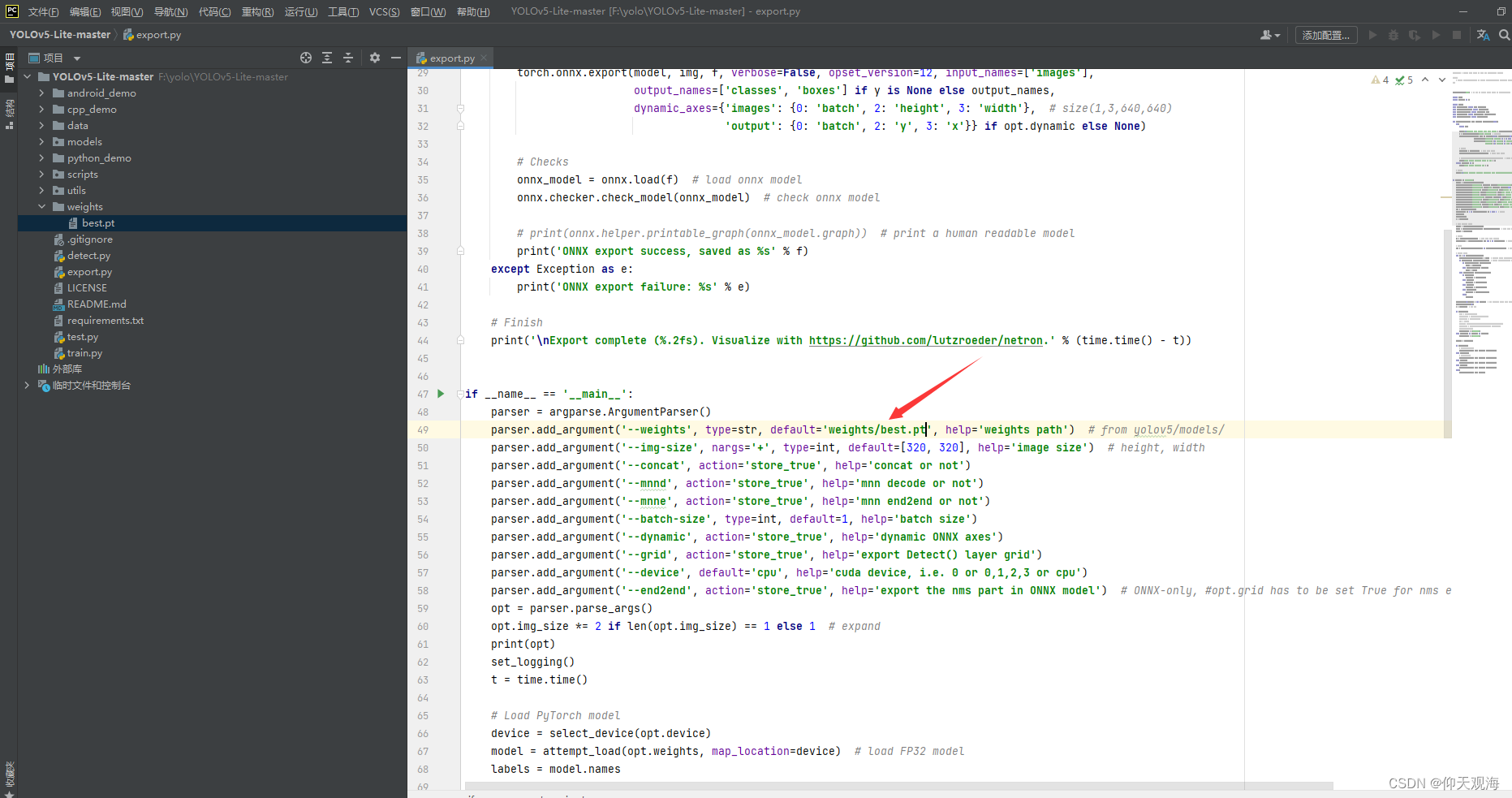The height and width of the screenshot is (798, 1512).
Task: Open the 运行(U) menu
Action: (x=301, y=11)
